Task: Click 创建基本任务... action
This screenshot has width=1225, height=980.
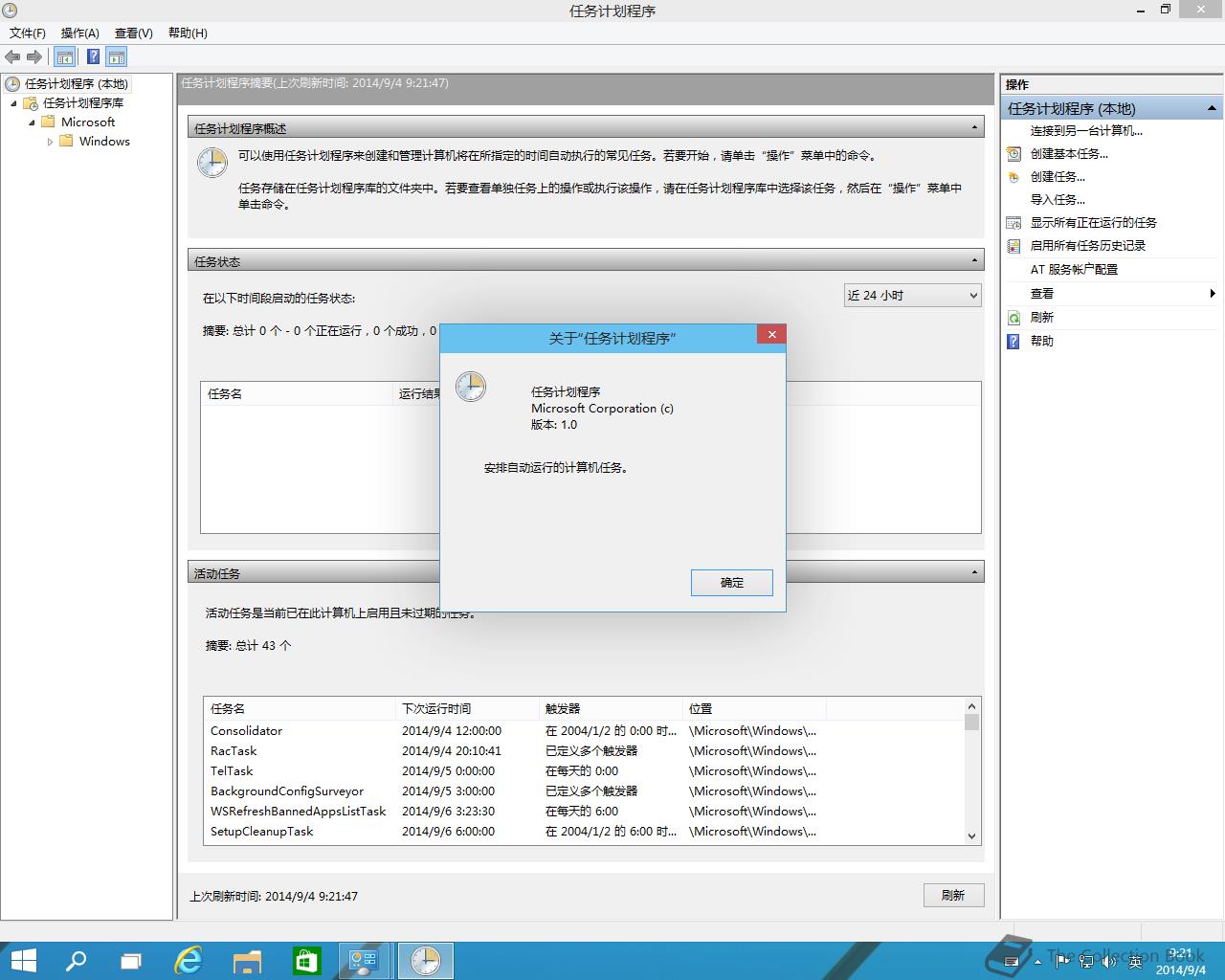Action: (x=1069, y=154)
